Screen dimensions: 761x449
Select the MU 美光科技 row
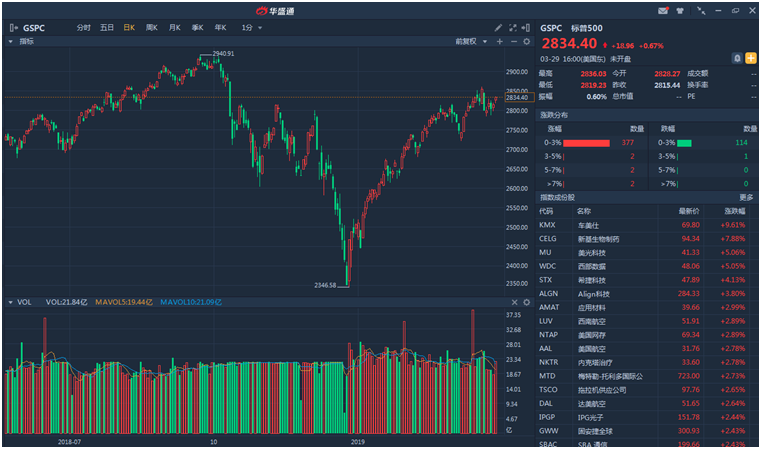(645, 252)
